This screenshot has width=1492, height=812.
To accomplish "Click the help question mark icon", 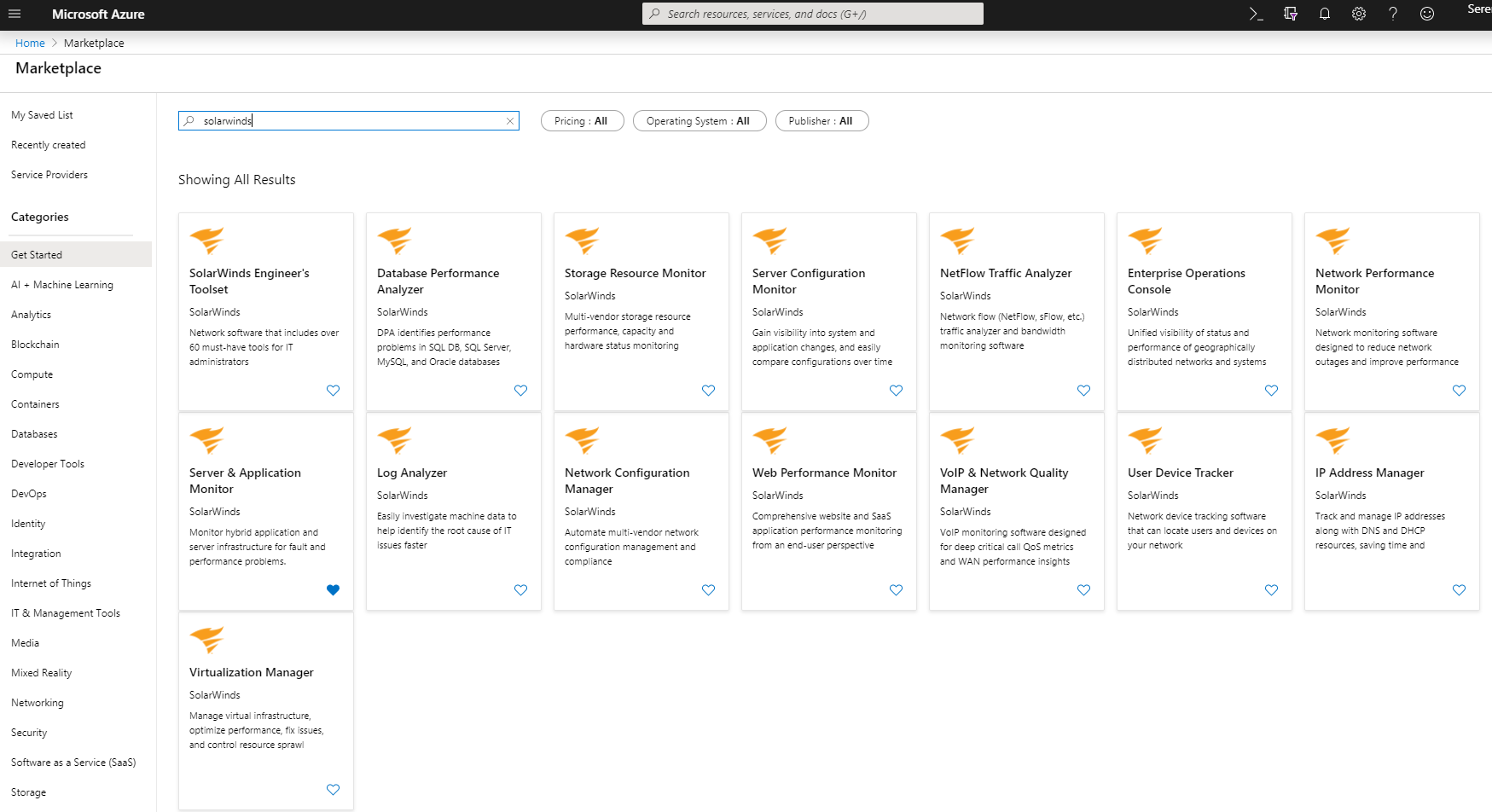I will [1393, 14].
